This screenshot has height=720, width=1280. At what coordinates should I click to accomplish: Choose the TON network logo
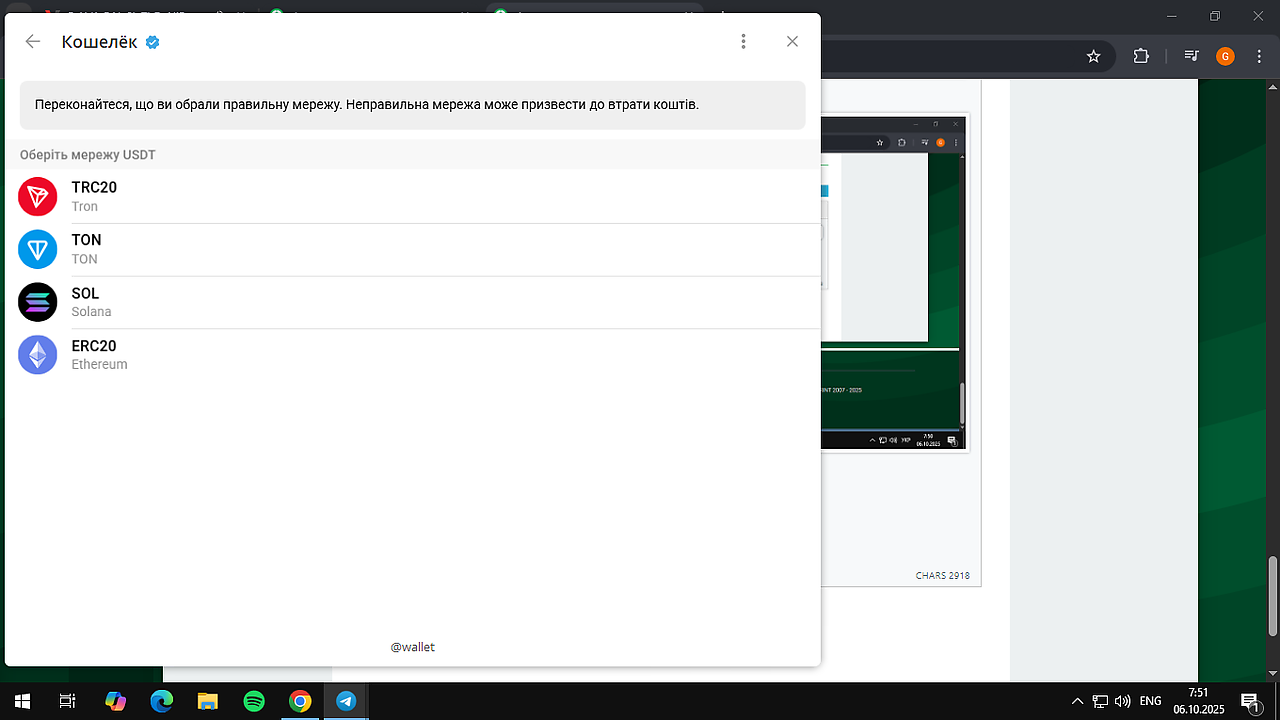point(38,249)
